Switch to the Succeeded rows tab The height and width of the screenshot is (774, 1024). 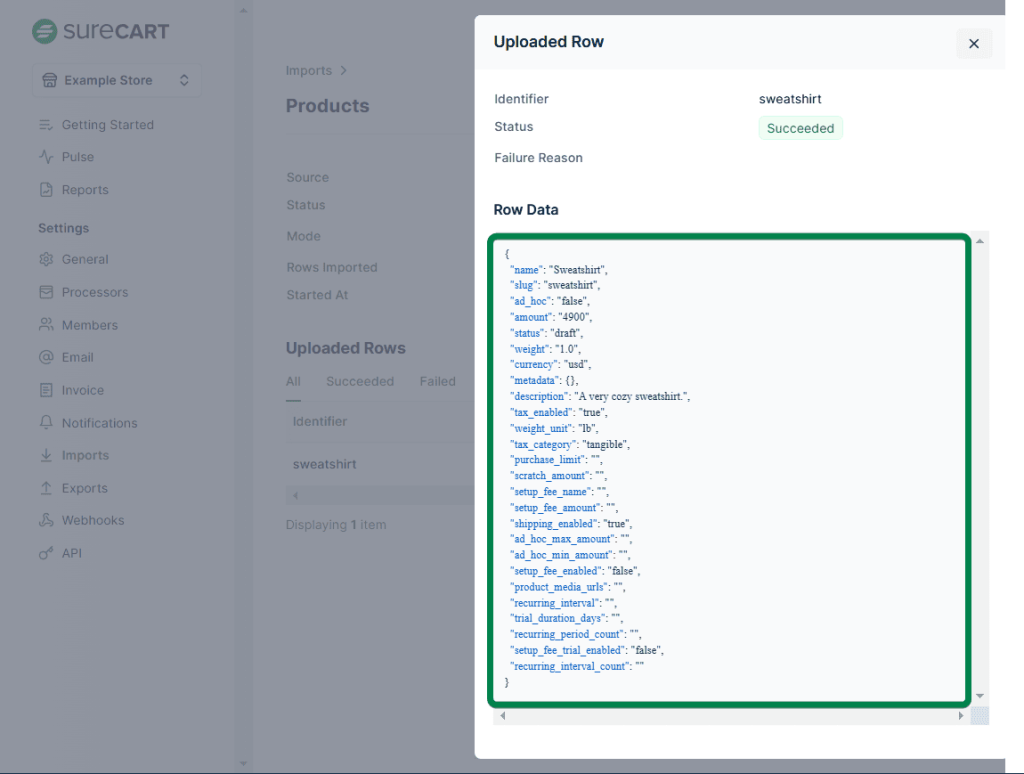(359, 381)
